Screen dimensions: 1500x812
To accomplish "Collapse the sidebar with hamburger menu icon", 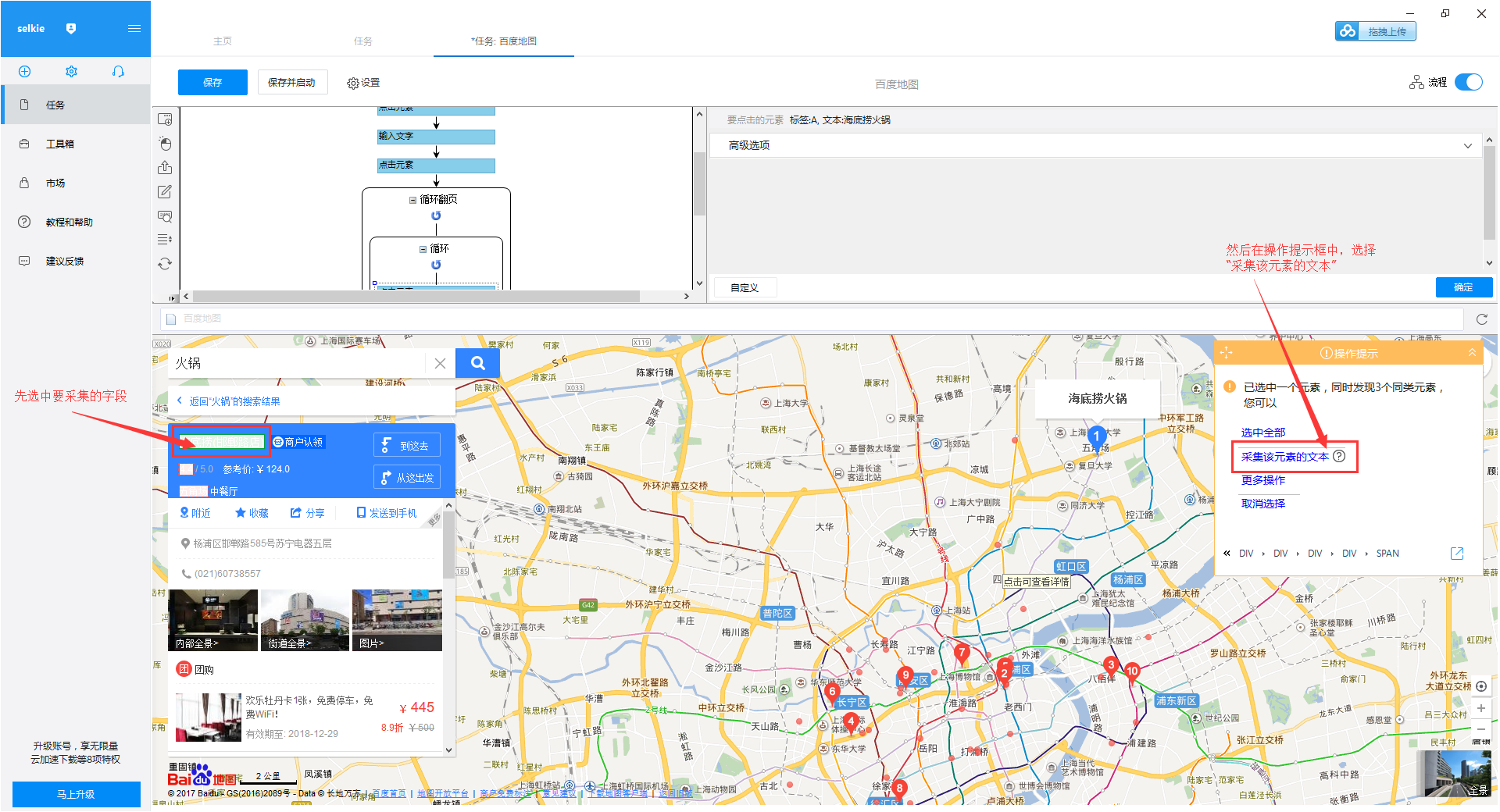I will click(134, 29).
